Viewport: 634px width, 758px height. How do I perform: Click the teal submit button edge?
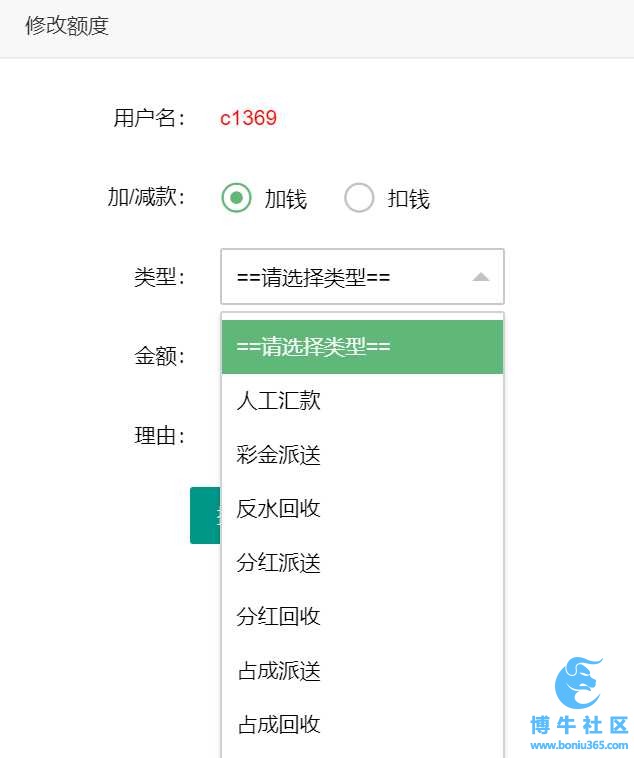click(206, 515)
